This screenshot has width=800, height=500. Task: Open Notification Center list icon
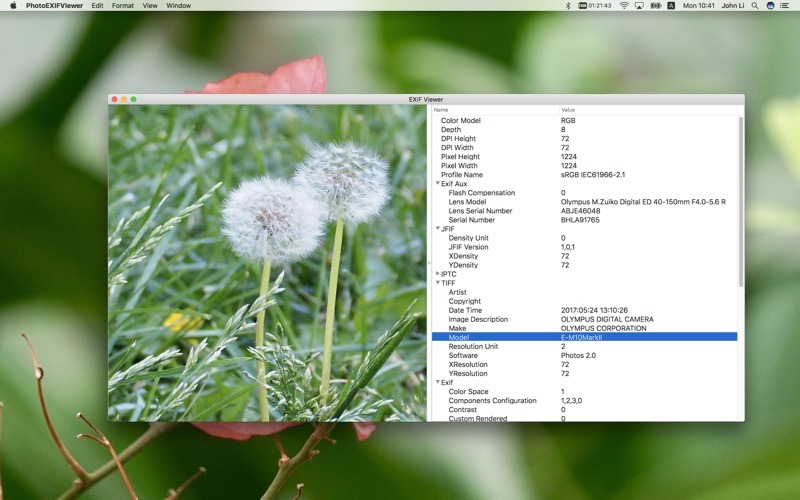(x=785, y=5)
